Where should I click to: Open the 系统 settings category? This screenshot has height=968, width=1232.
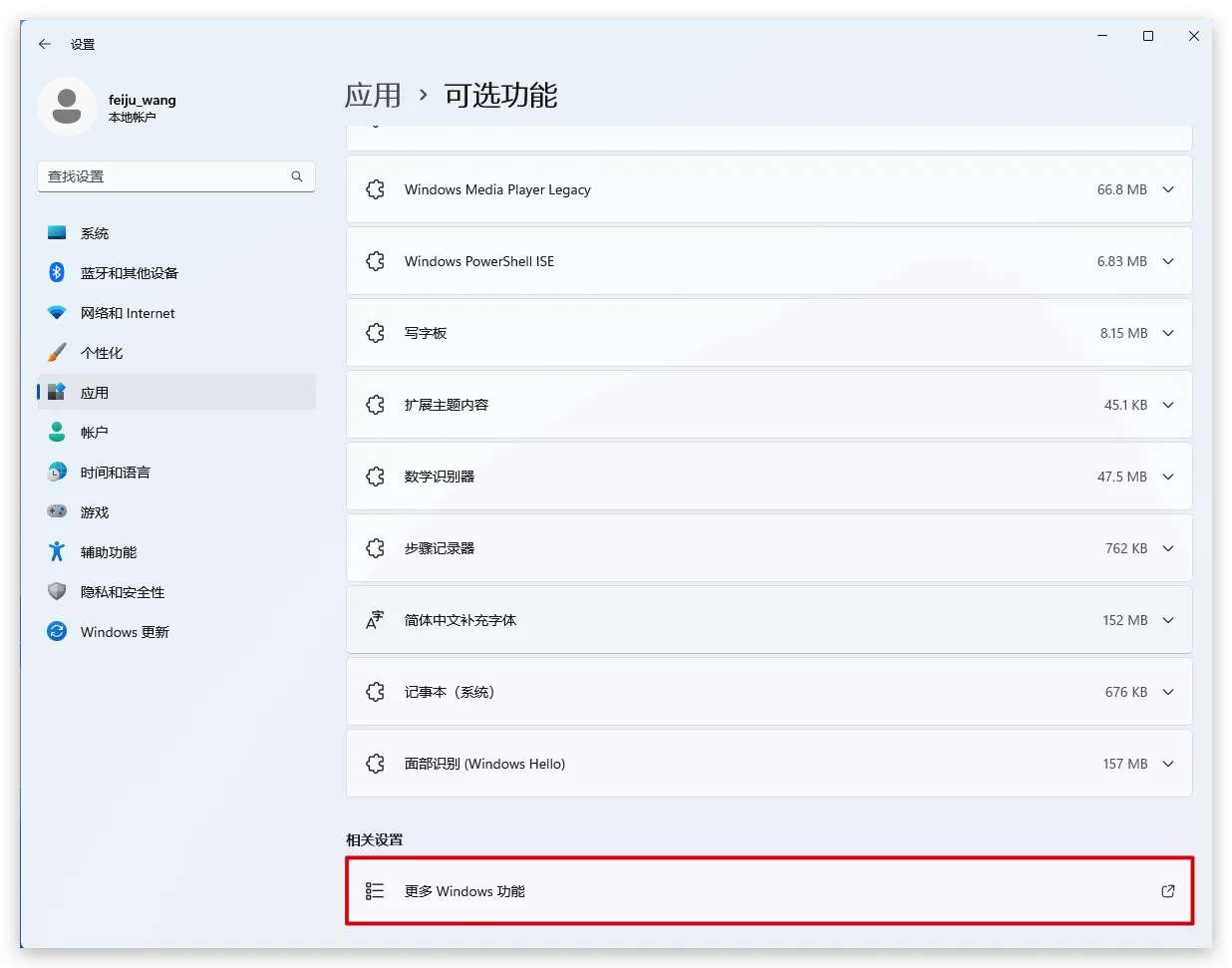click(176, 232)
